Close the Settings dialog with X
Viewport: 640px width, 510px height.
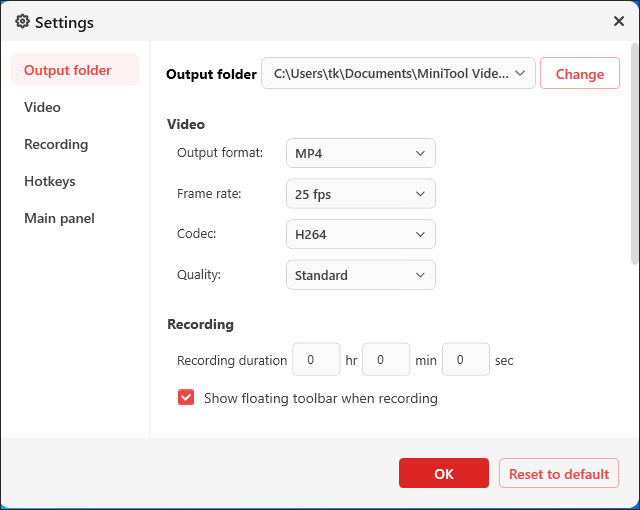point(619,21)
